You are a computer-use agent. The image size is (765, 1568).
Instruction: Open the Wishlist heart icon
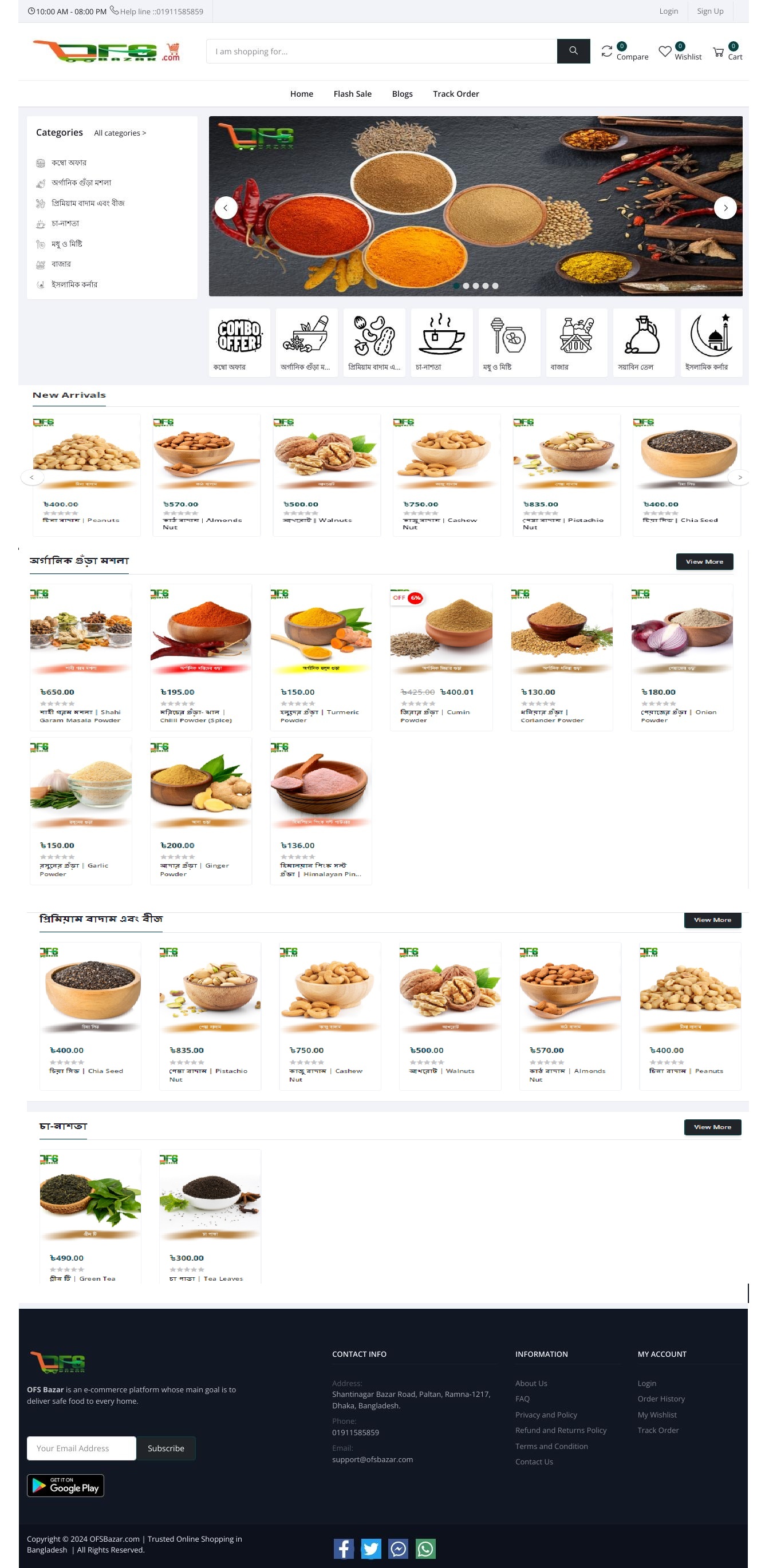pyautogui.click(x=664, y=52)
